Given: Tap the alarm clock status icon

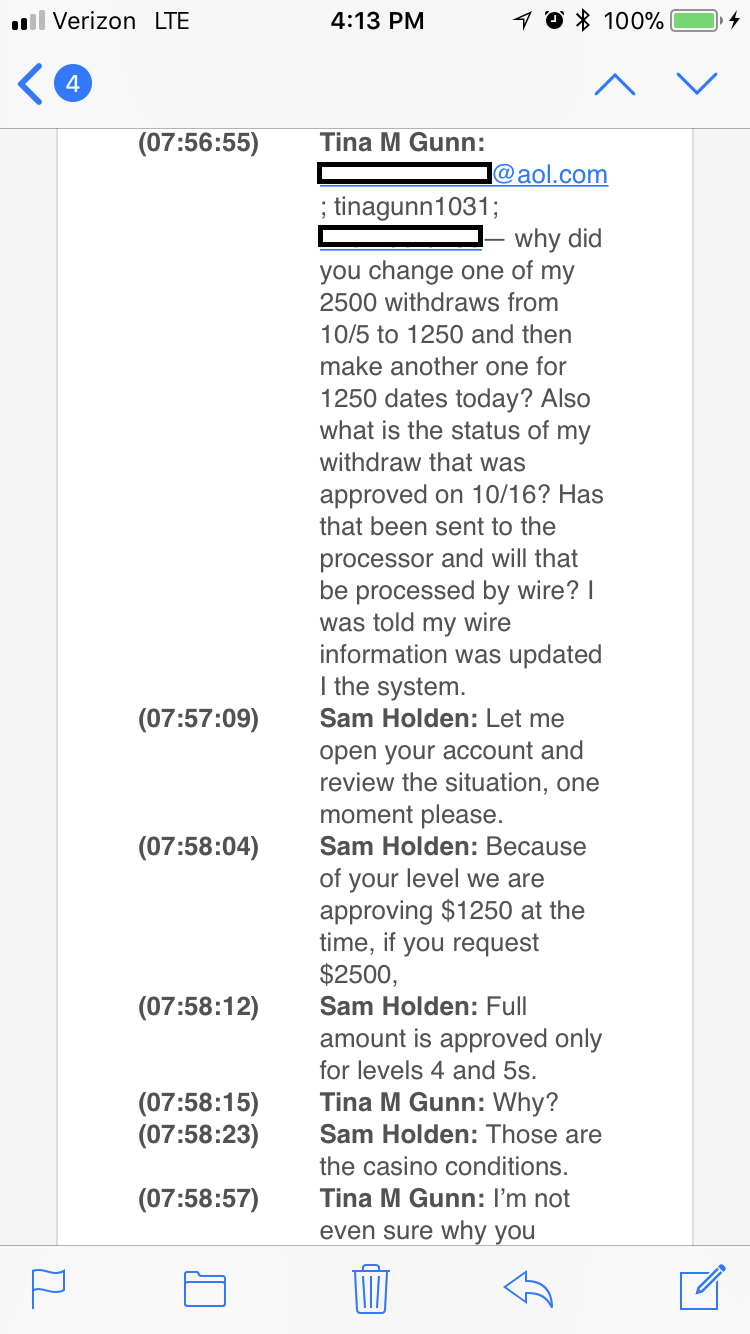Looking at the screenshot, I should coord(553,21).
